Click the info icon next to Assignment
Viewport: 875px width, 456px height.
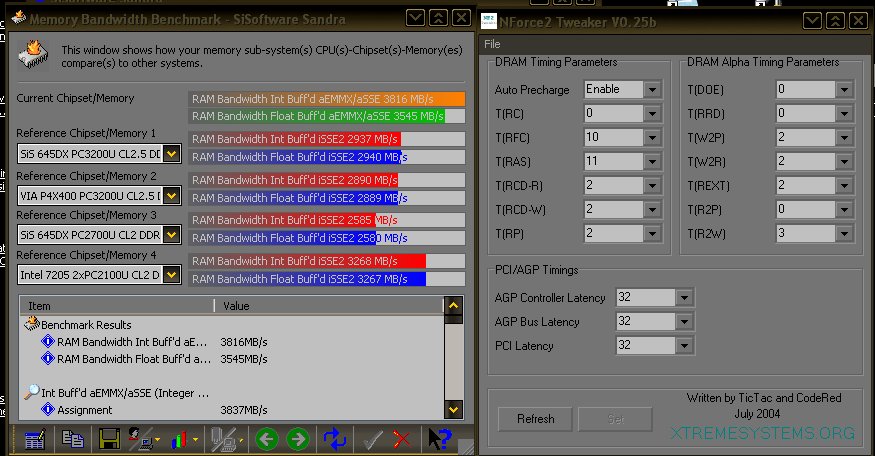point(48,410)
